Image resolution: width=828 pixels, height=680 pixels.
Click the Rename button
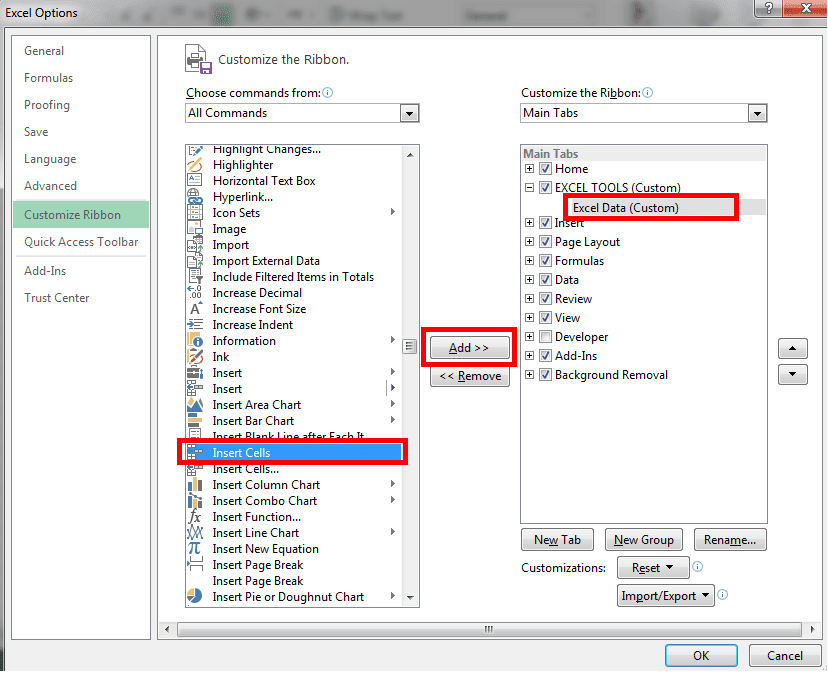(x=730, y=539)
